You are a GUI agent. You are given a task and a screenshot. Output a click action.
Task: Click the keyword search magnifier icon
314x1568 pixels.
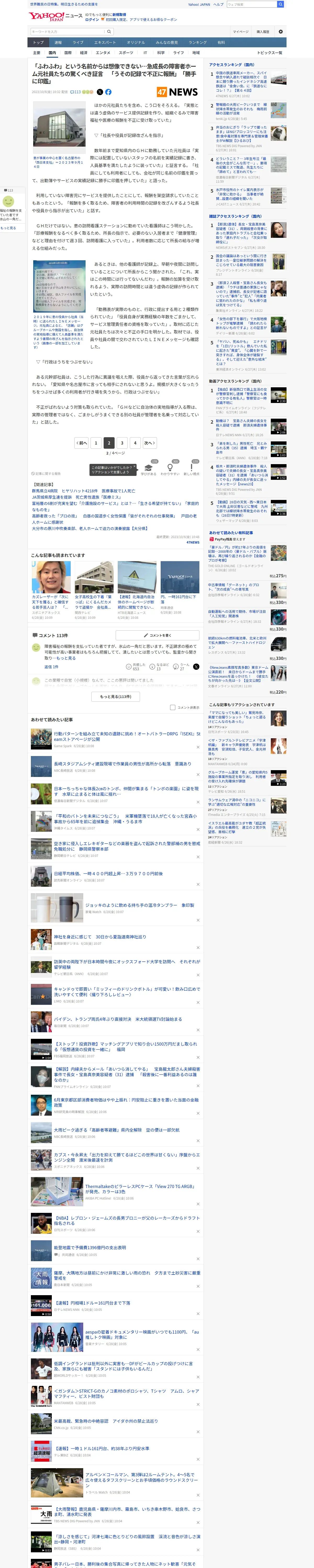coord(109,32)
